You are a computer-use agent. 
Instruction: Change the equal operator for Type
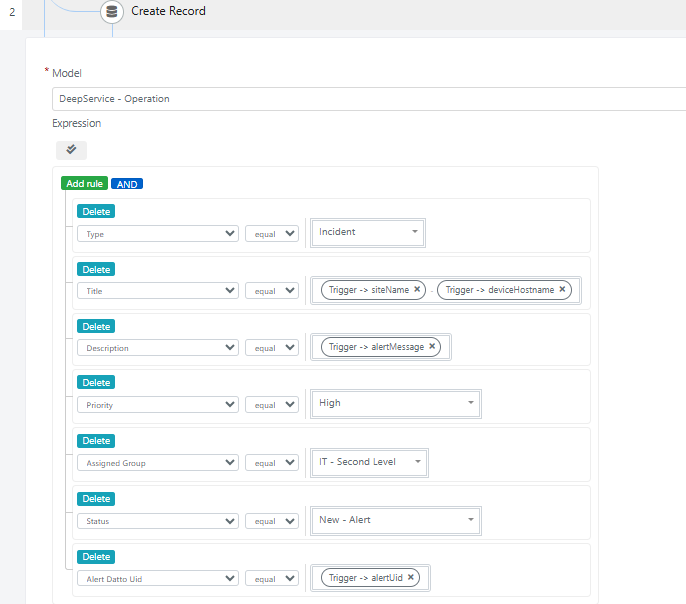tap(272, 234)
